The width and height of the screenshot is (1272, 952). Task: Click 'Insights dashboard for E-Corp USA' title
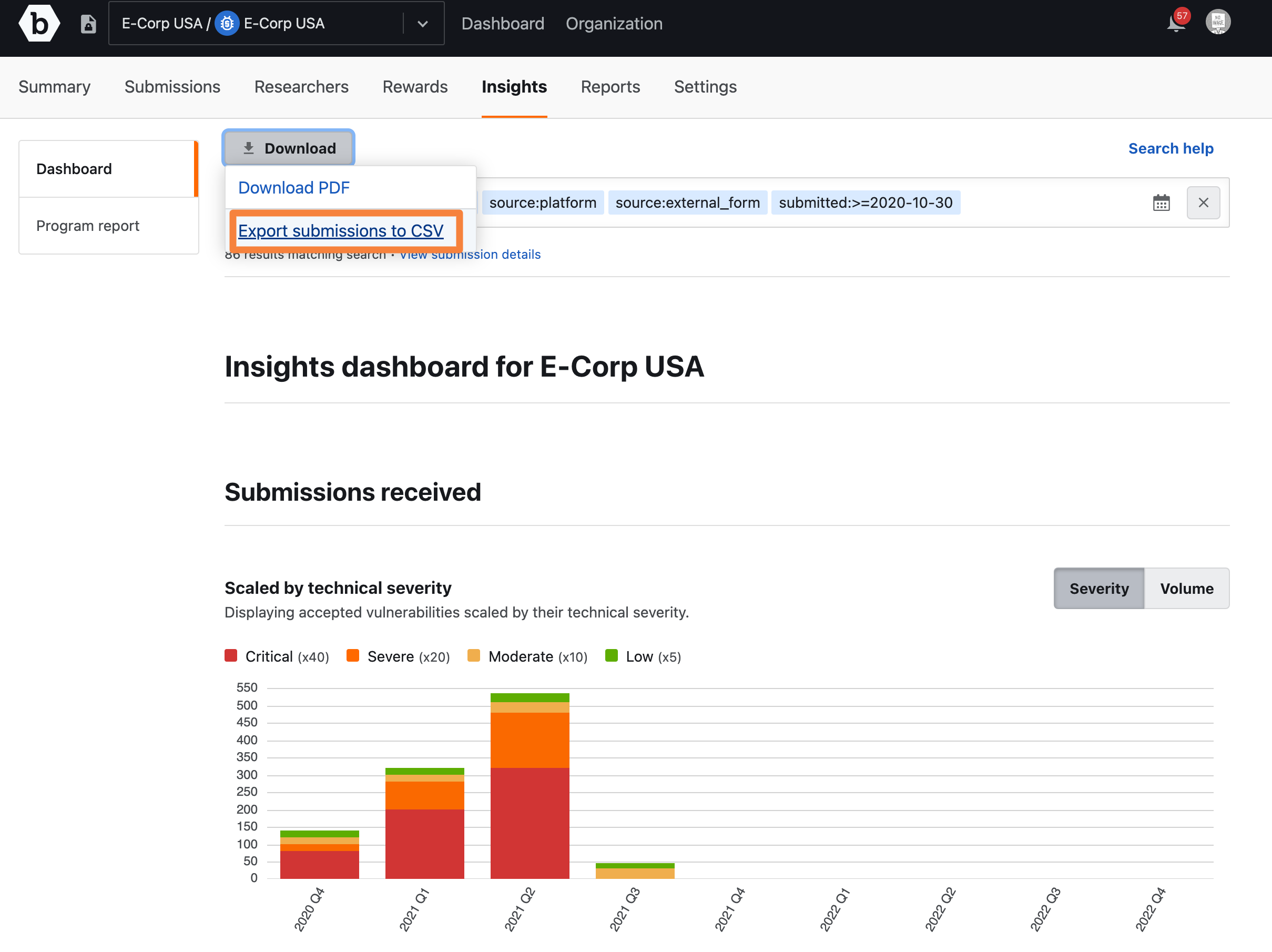pyautogui.click(x=464, y=366)
